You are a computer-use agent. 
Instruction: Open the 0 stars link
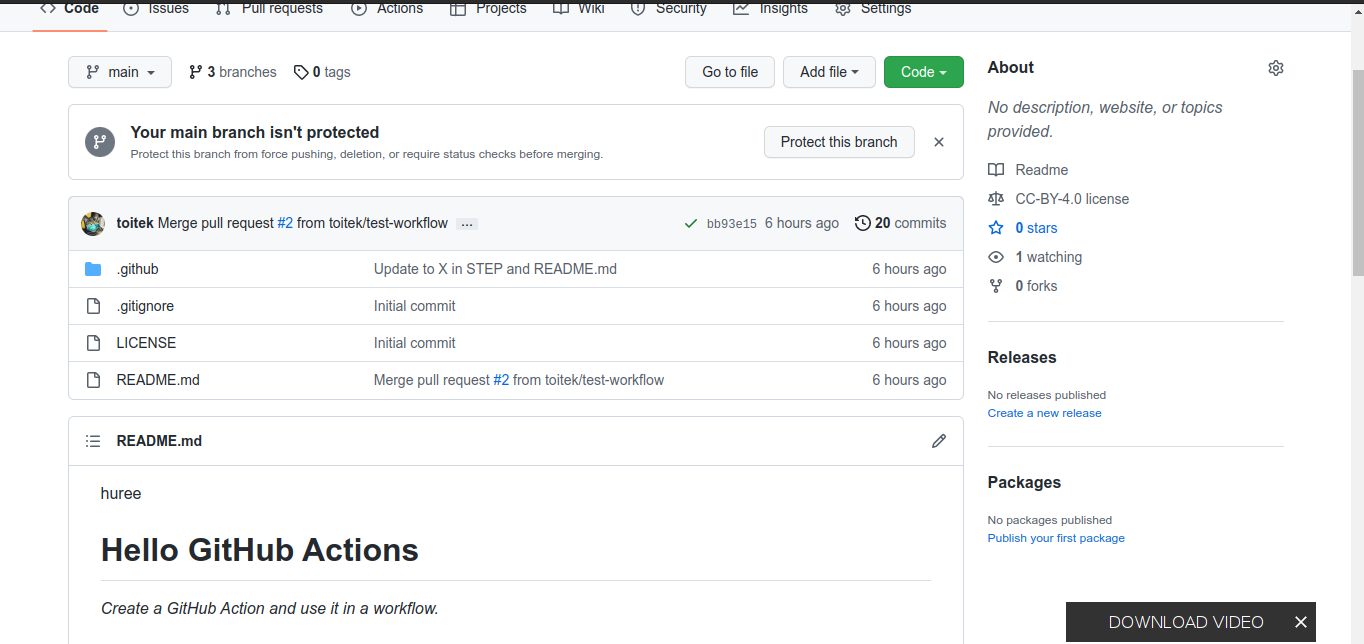tap(1036, 228)
